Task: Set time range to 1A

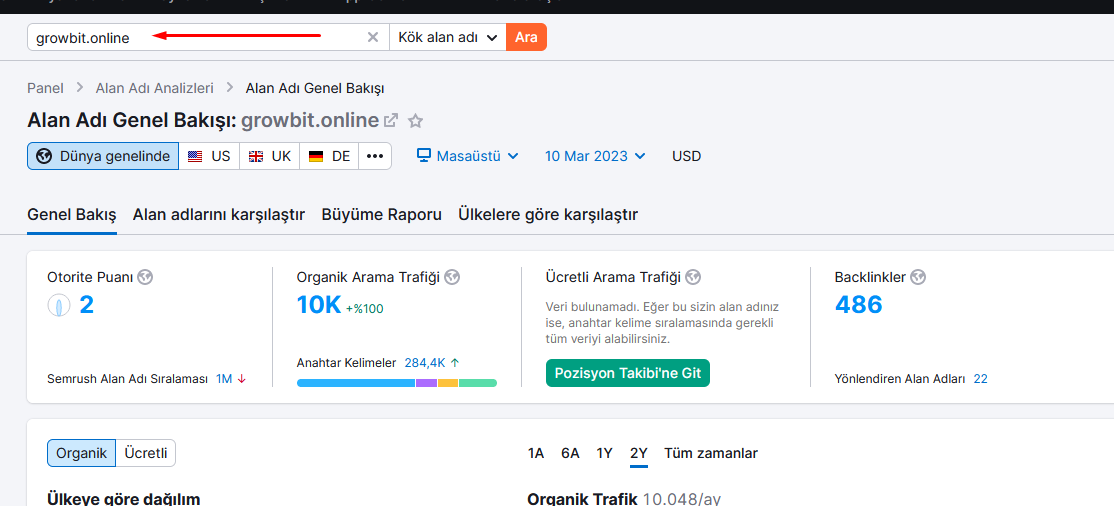Action: pos(536,453)
